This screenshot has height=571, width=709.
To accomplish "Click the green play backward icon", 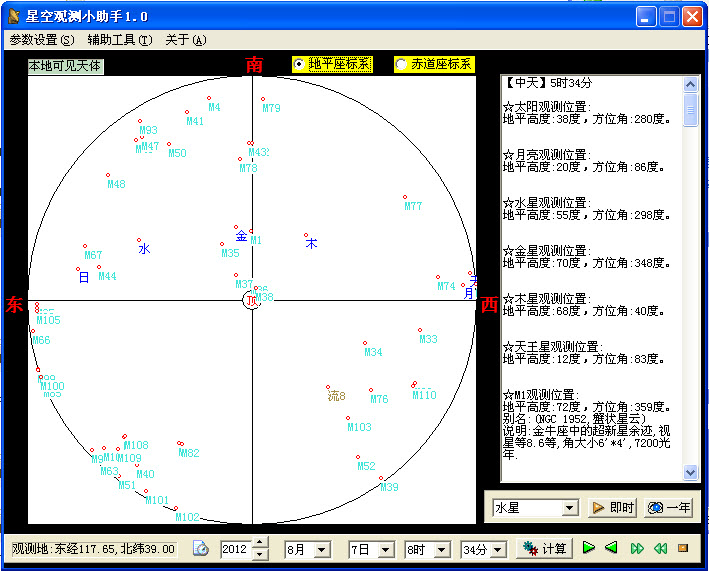I will point(611,548).
